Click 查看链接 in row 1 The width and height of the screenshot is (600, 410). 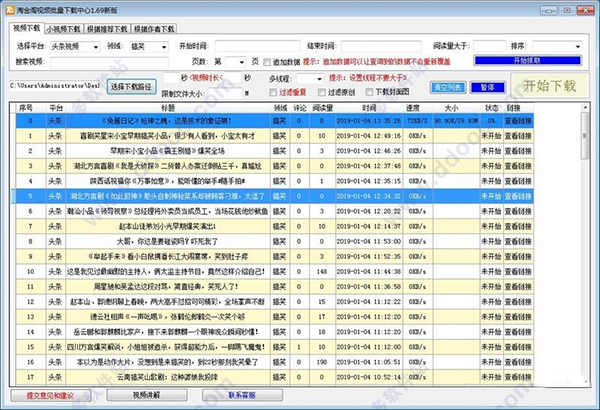coord(518,136)
